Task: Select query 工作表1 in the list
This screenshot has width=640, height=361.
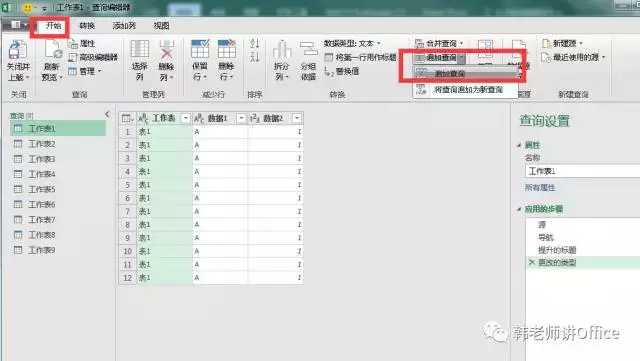Action: 58,129
